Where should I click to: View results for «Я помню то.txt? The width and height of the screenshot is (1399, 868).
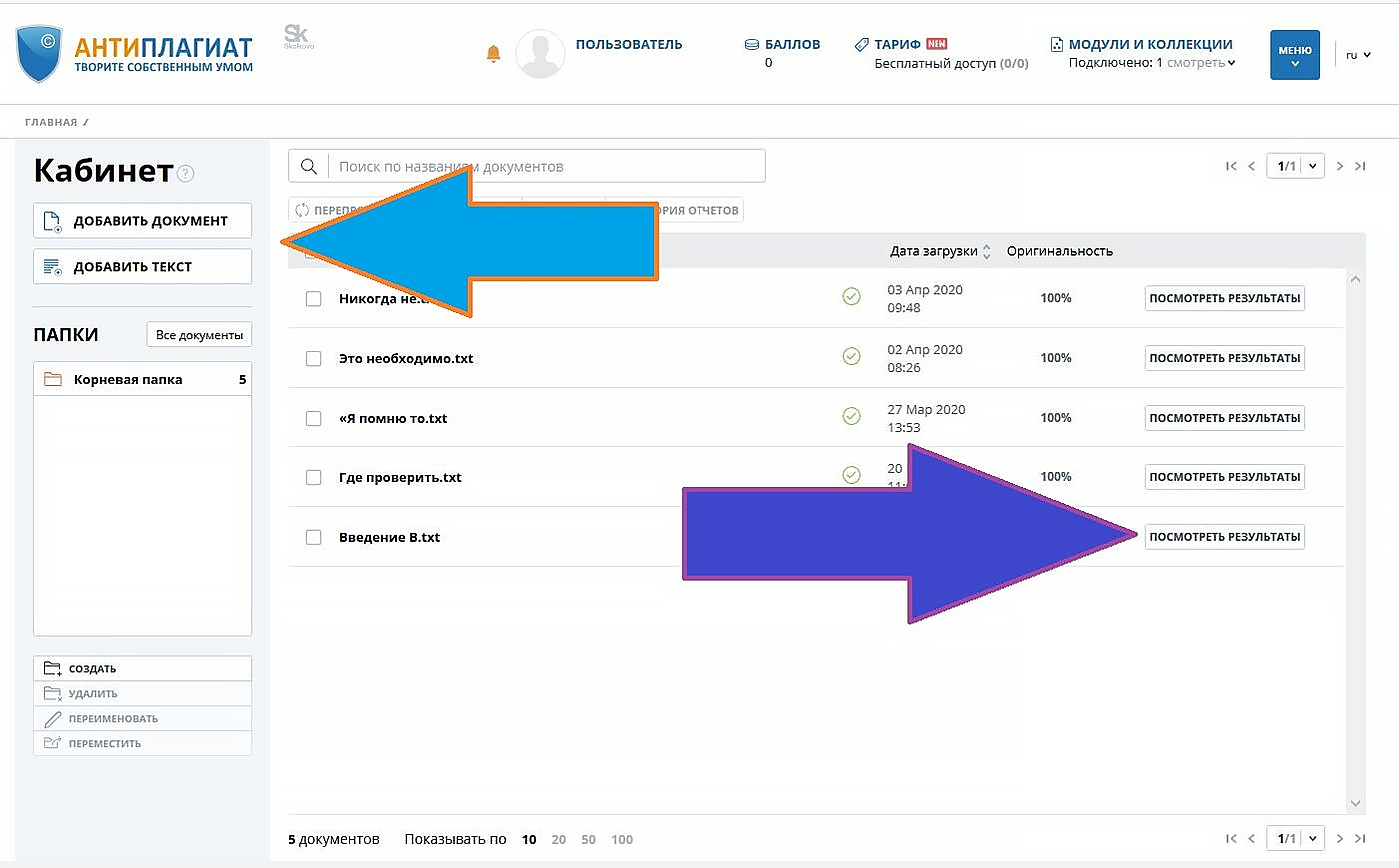[1224, 418]
